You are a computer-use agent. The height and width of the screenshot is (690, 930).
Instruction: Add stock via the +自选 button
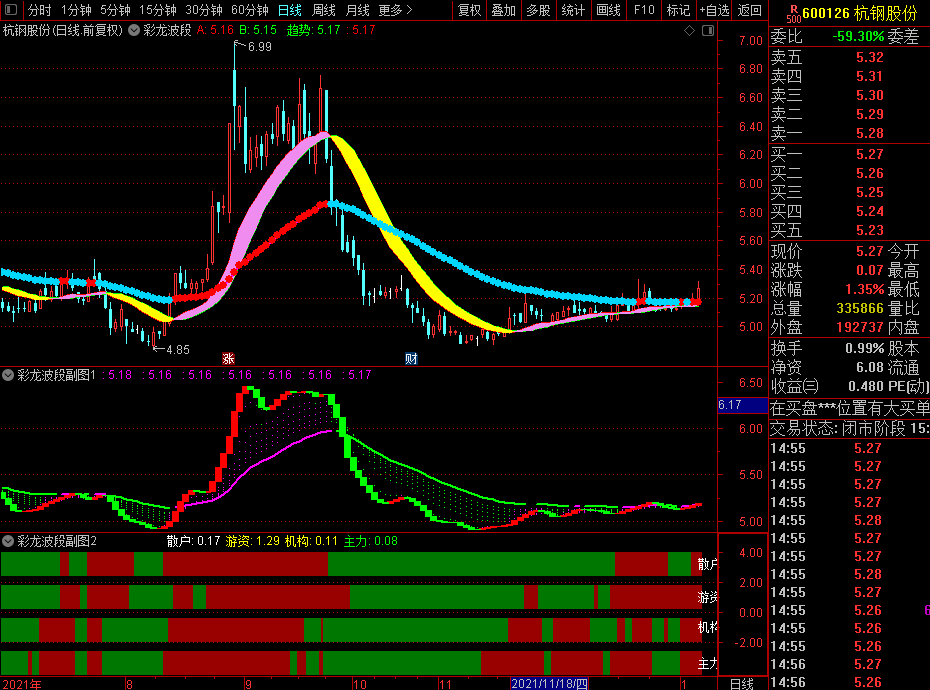(x=714, y=10)
